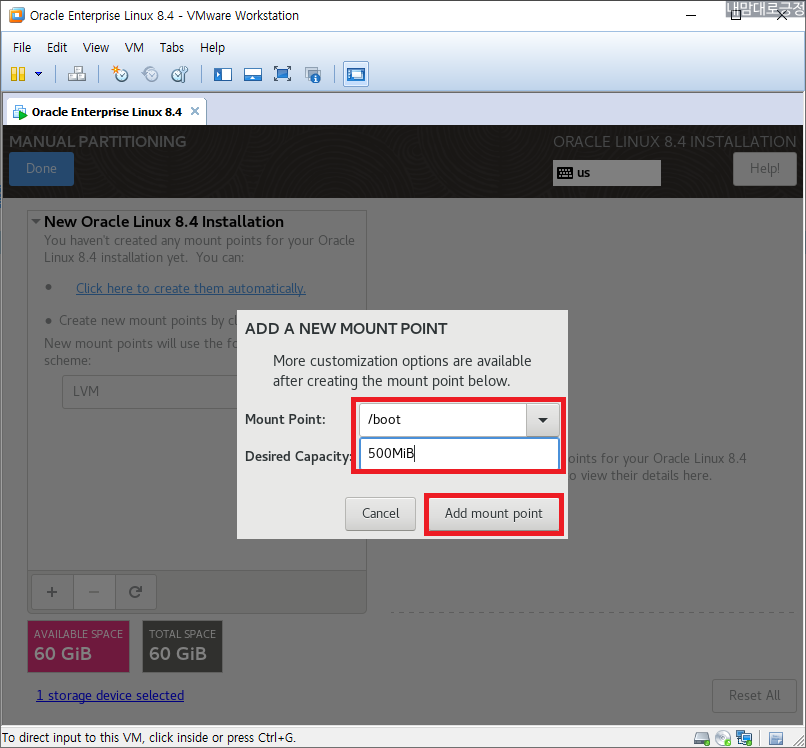806x748 pixels.
Task: Collapse New Oracle Linux 8.4 Installation section
Action: [36, 222]
